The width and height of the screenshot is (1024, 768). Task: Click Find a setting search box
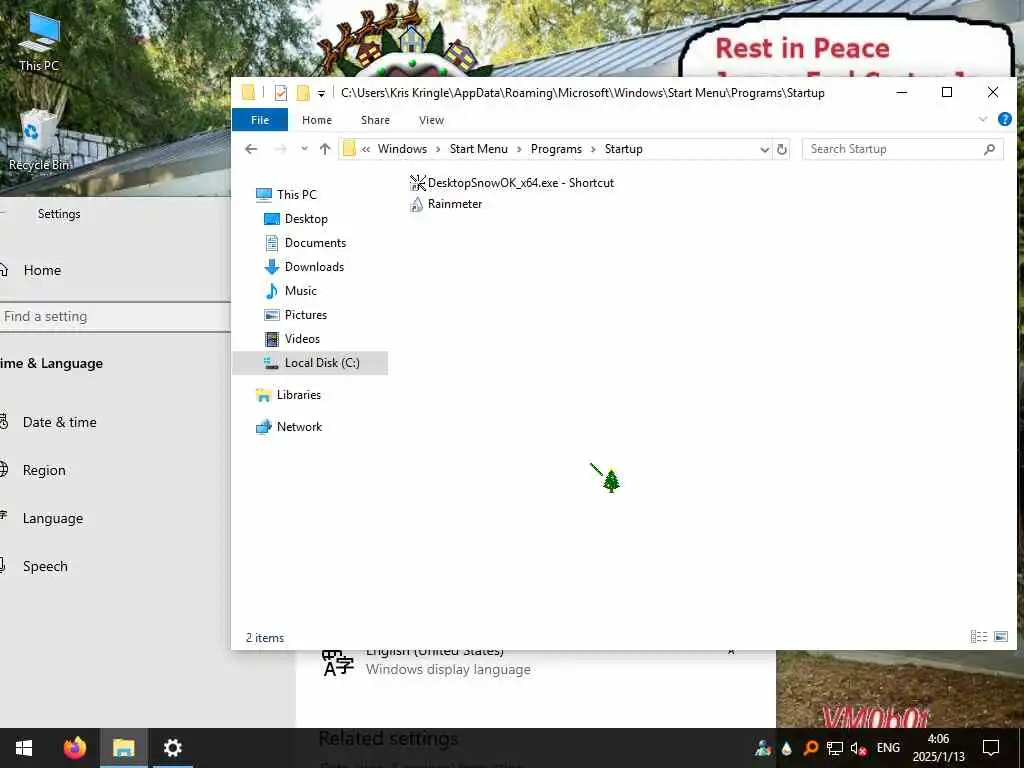pyautogui.click(x=115, y=317)
